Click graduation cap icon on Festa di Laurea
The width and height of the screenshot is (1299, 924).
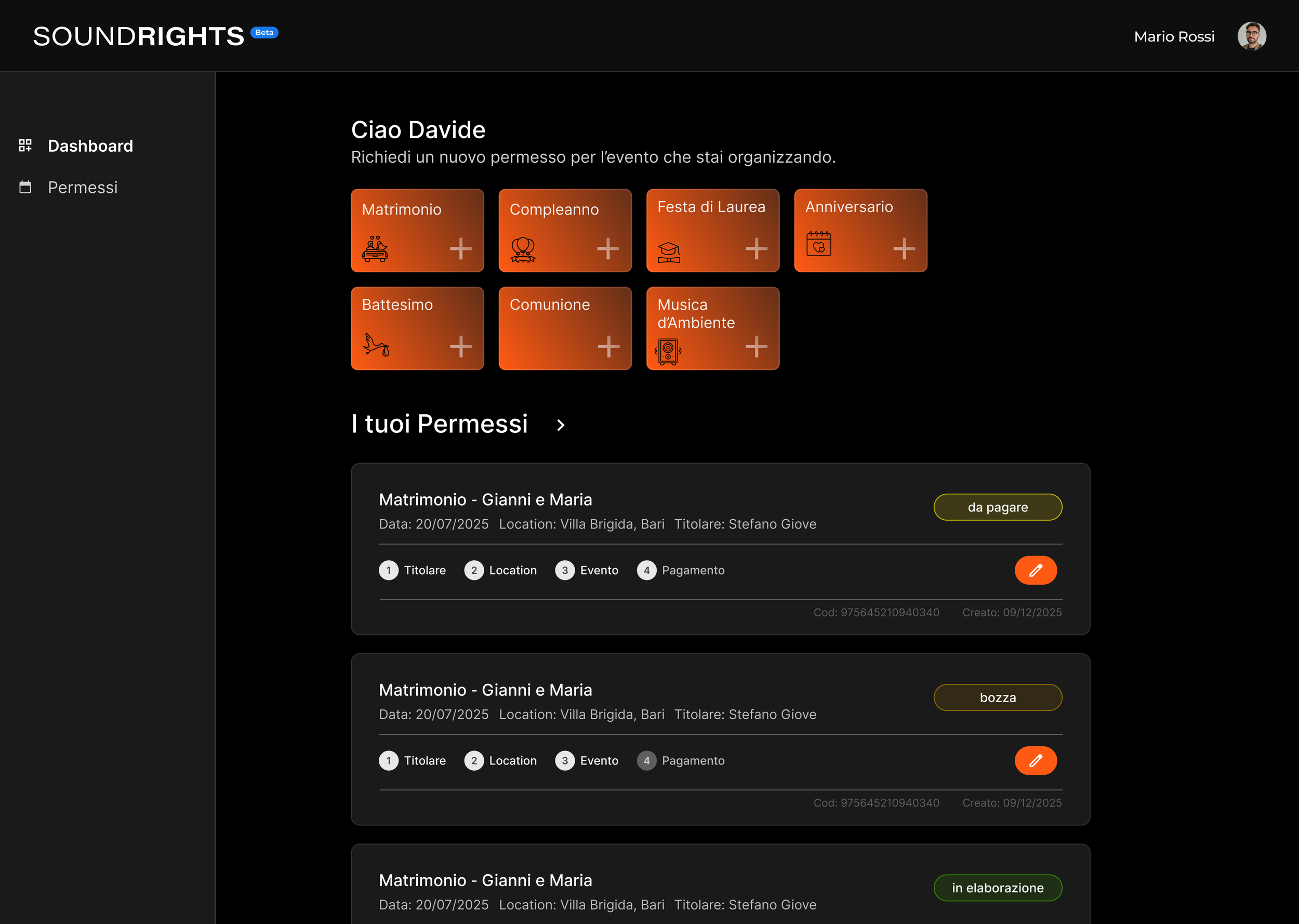tap(669, 252)
